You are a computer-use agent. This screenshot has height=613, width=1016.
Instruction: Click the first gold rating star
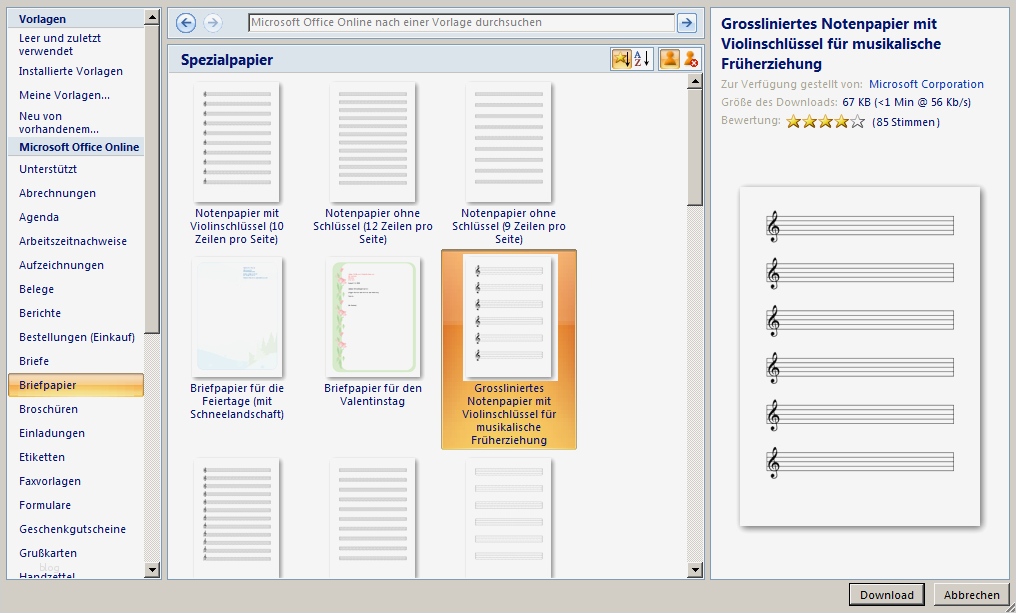(x=793, y=121)
